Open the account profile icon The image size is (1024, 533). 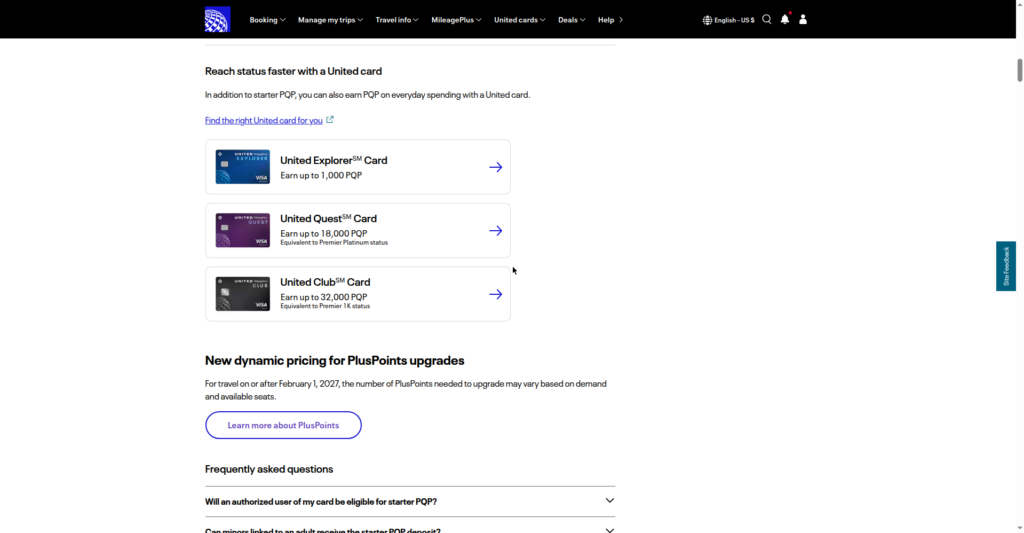coord(803,20)
